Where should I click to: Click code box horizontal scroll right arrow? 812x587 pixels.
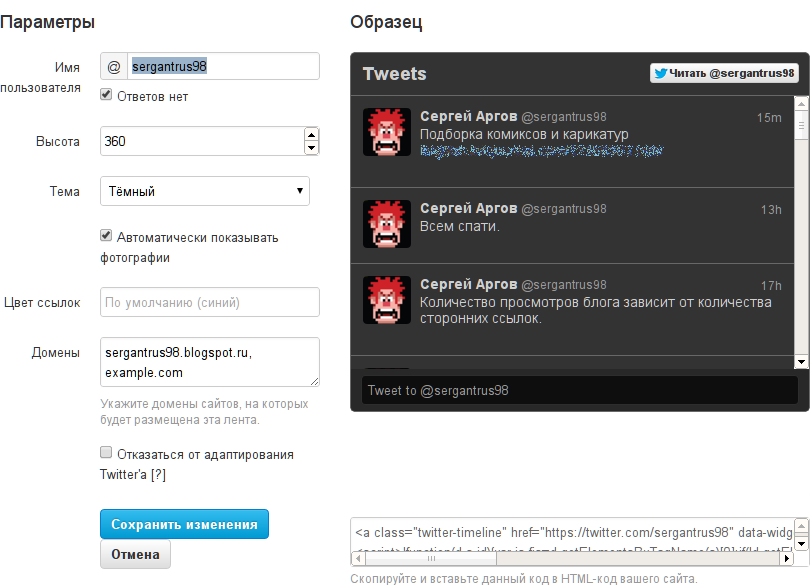click(787, 559)
